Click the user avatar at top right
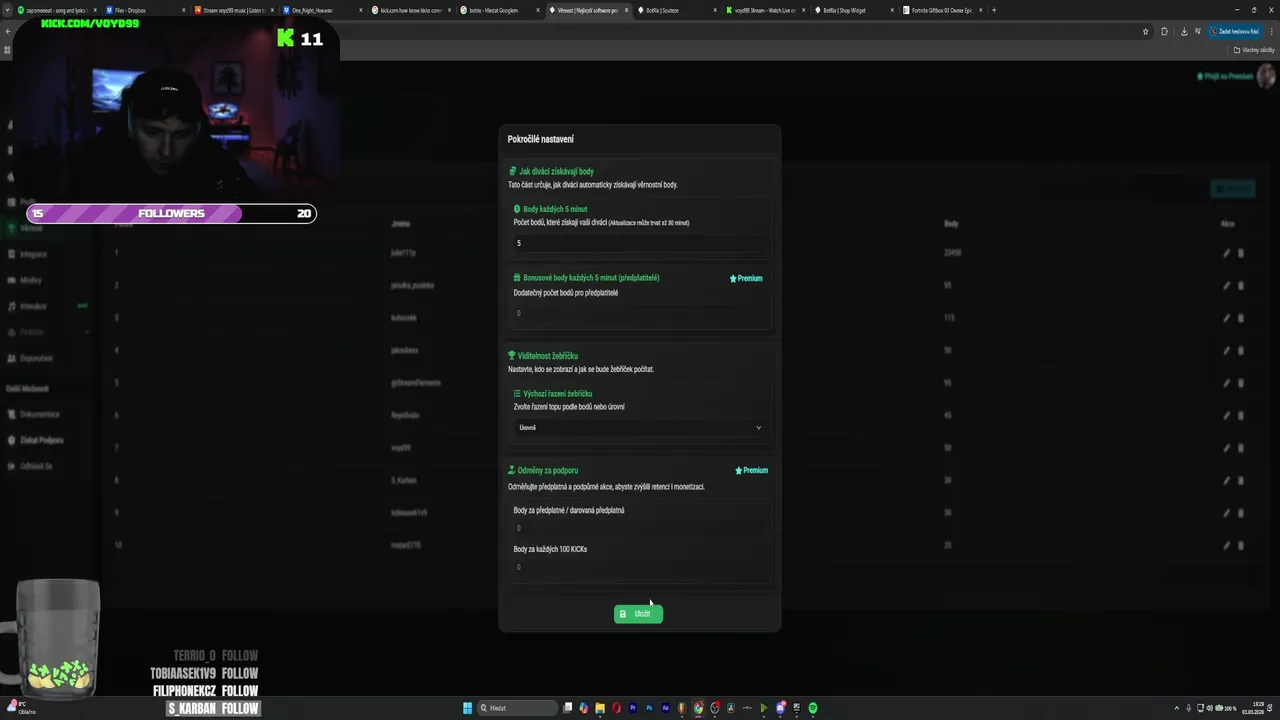Image resolution: width=1280 pixels, height=720 pixels. (1266, 76)
